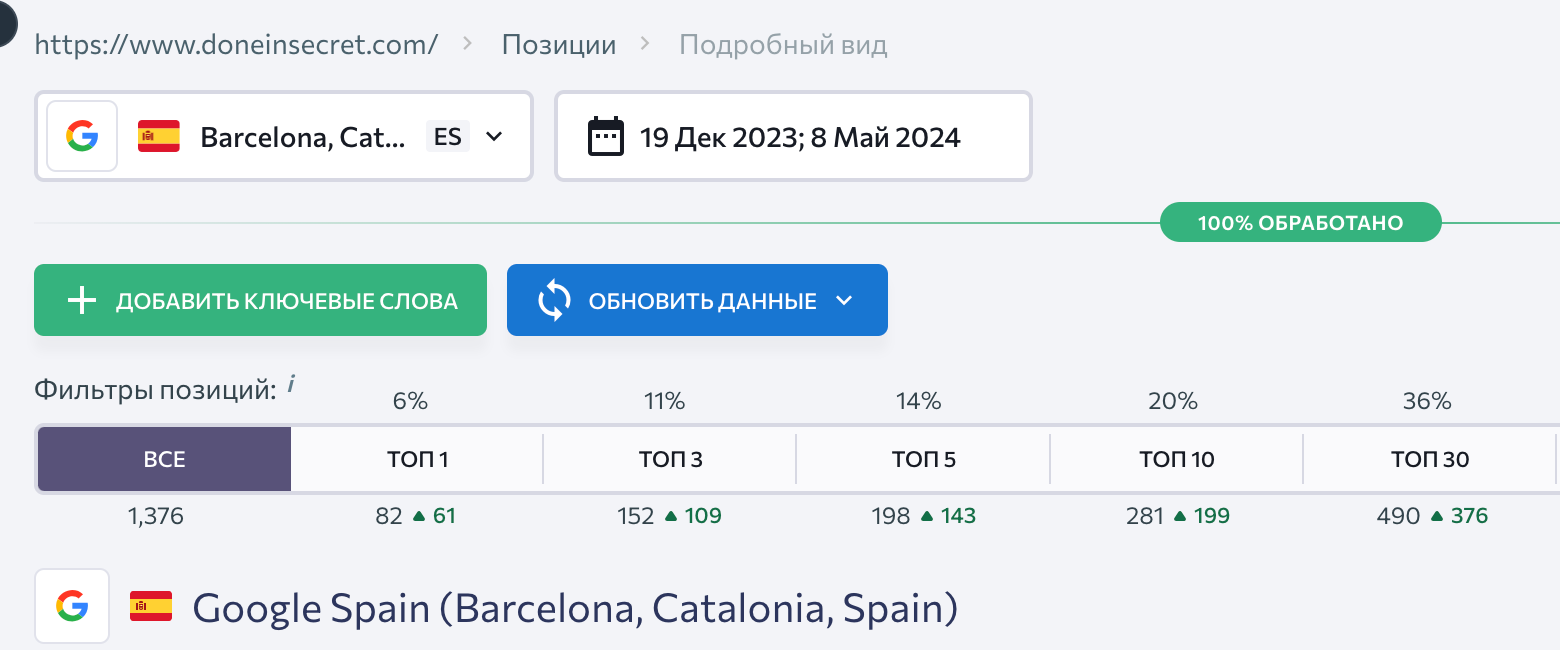This screenshot has height=650, width=1560.
Task: Click the Spain flag icon in location selector
Action: 159,136
